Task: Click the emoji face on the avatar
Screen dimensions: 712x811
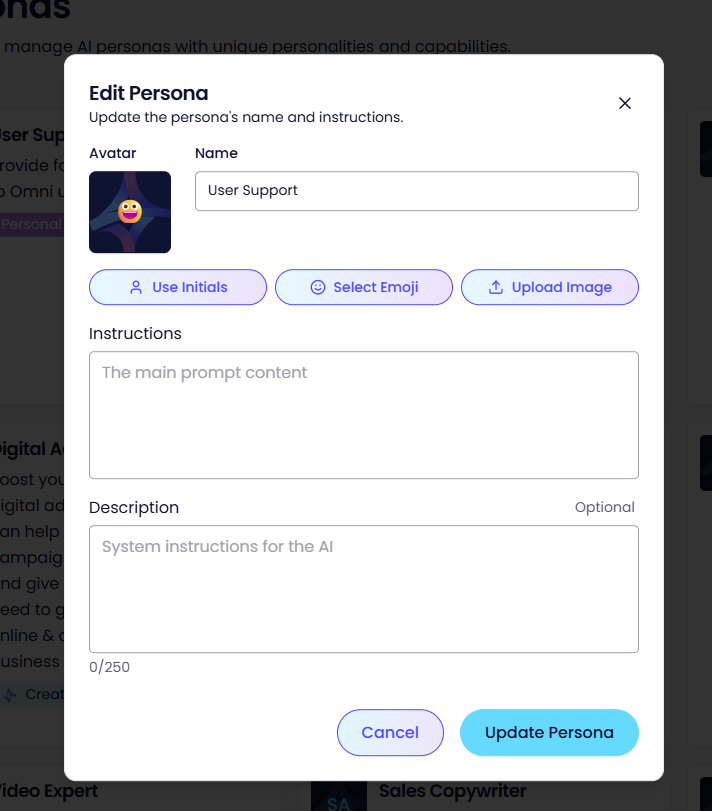Action: point(130,211)
